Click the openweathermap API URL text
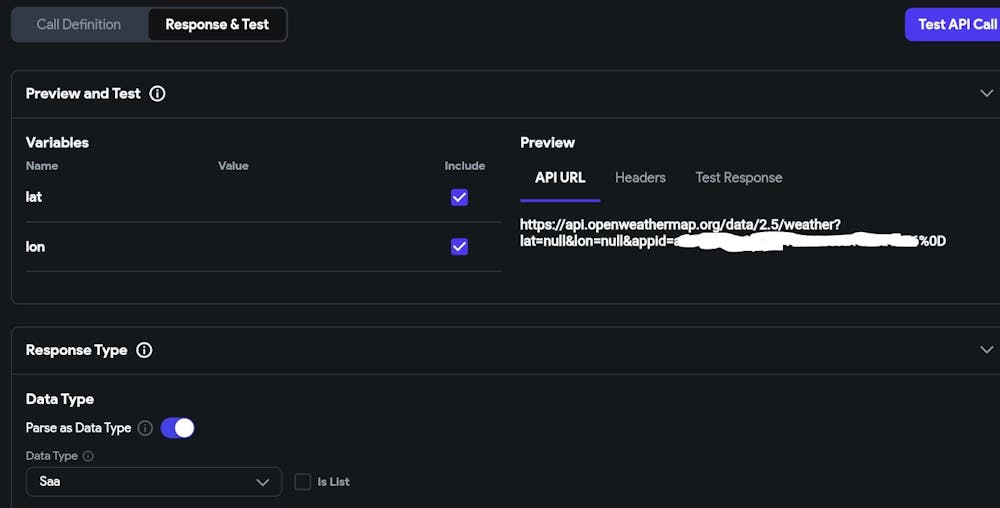1000x508 pixels. click(680, 226)
